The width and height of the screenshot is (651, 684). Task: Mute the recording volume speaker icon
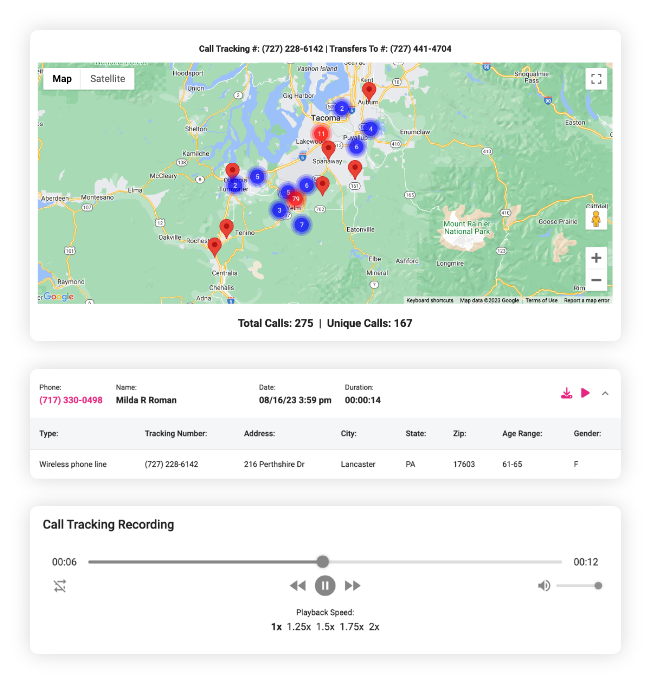(x=543, y=586)
